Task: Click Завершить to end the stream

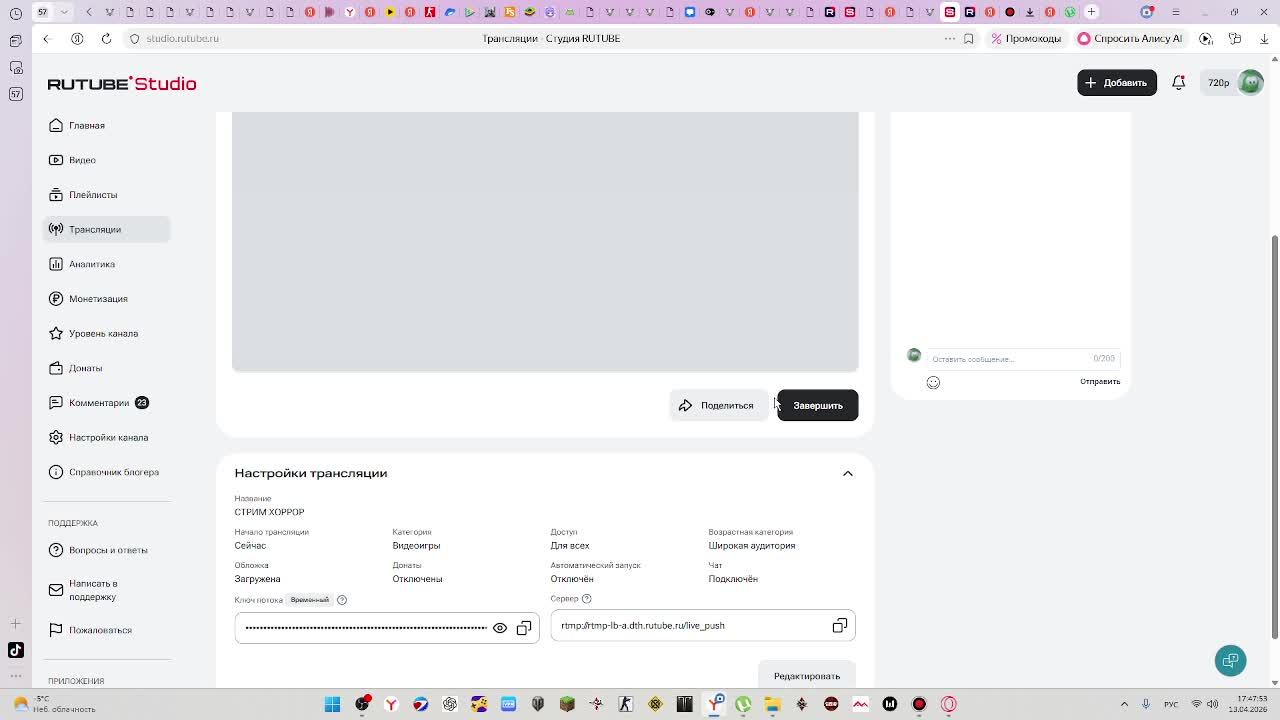Action: (x=817, y=405)
